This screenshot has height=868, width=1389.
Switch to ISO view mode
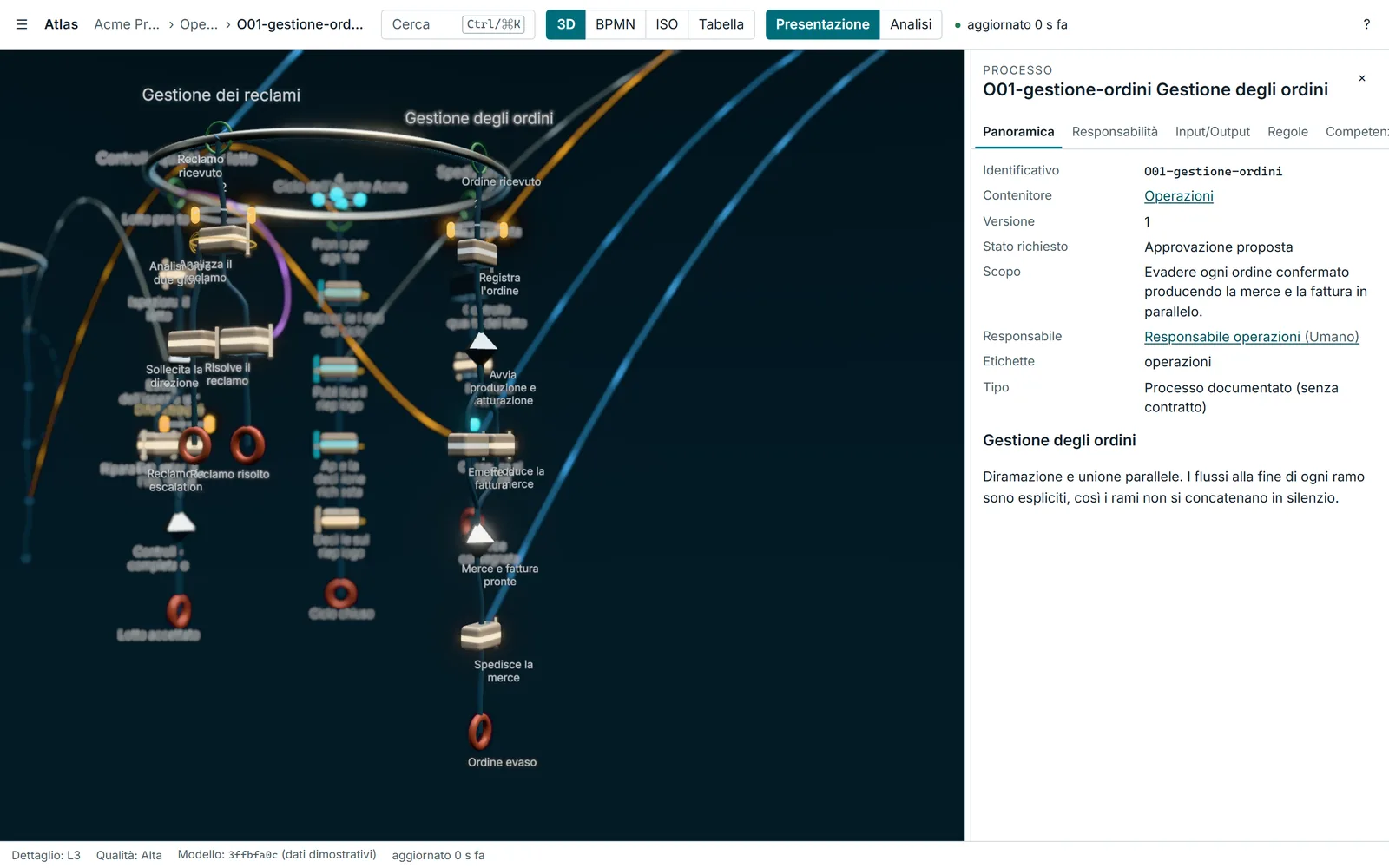(667, 24)
